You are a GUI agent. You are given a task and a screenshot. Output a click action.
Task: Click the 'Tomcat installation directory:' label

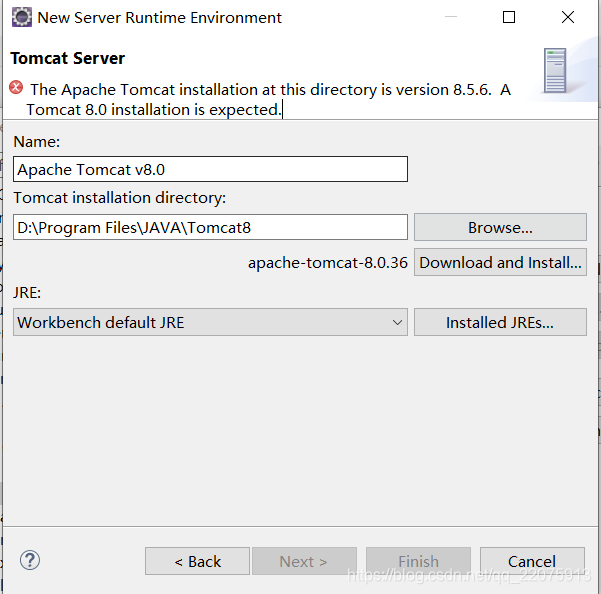(120, 198)
